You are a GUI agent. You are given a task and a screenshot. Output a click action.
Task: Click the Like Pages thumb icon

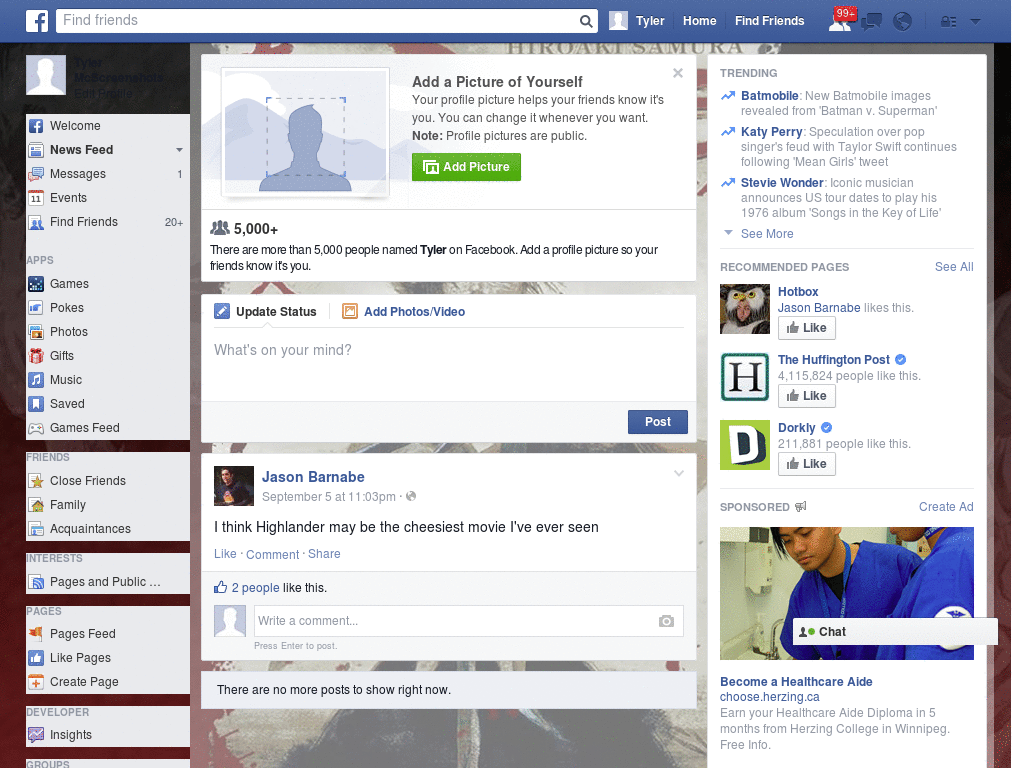click(36, 658)
